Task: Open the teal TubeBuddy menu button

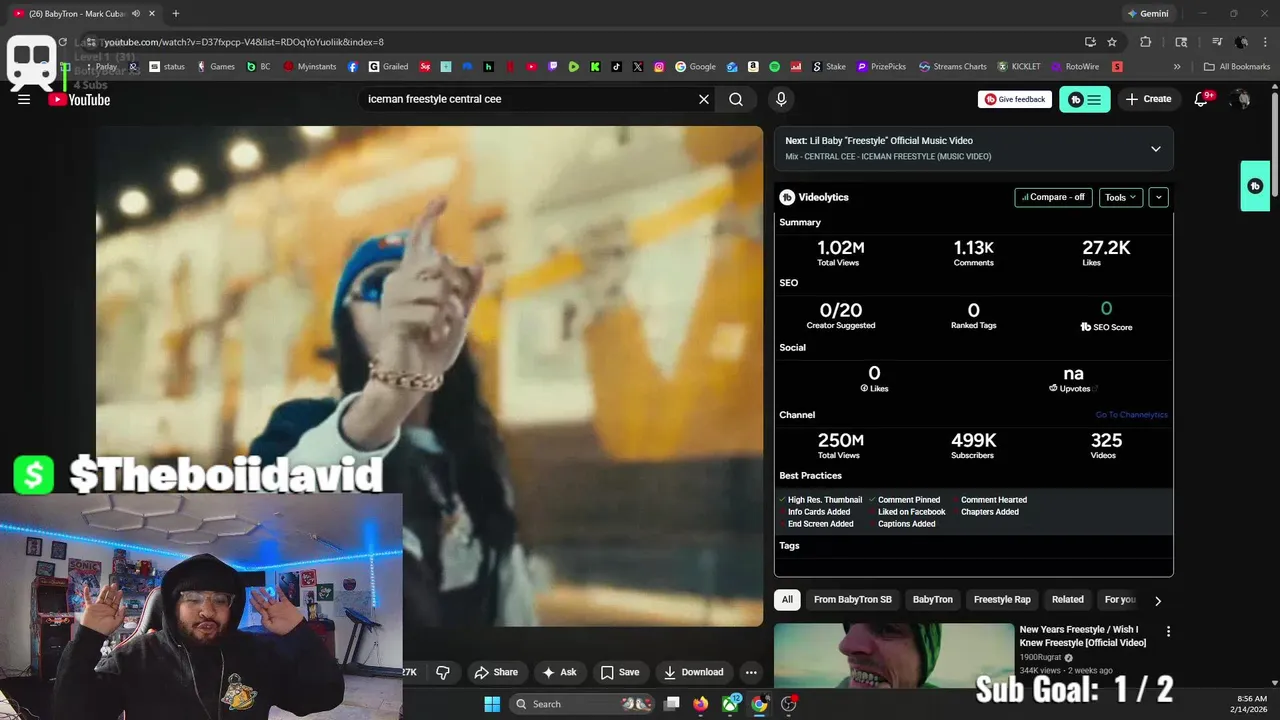Action: 1084,99
